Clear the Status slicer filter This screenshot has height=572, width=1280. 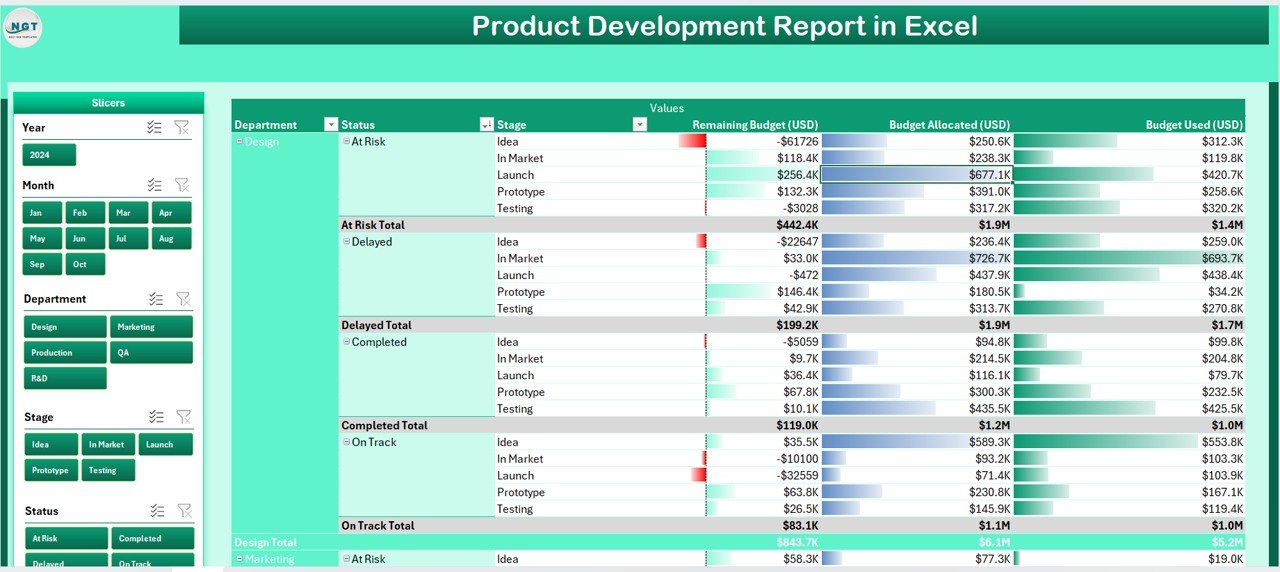tap(182, 511)
